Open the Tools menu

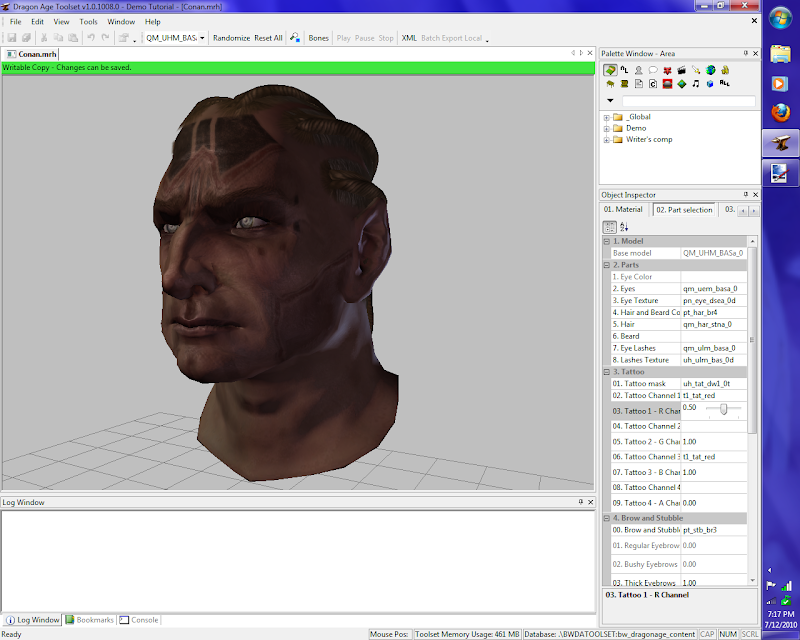89,21
